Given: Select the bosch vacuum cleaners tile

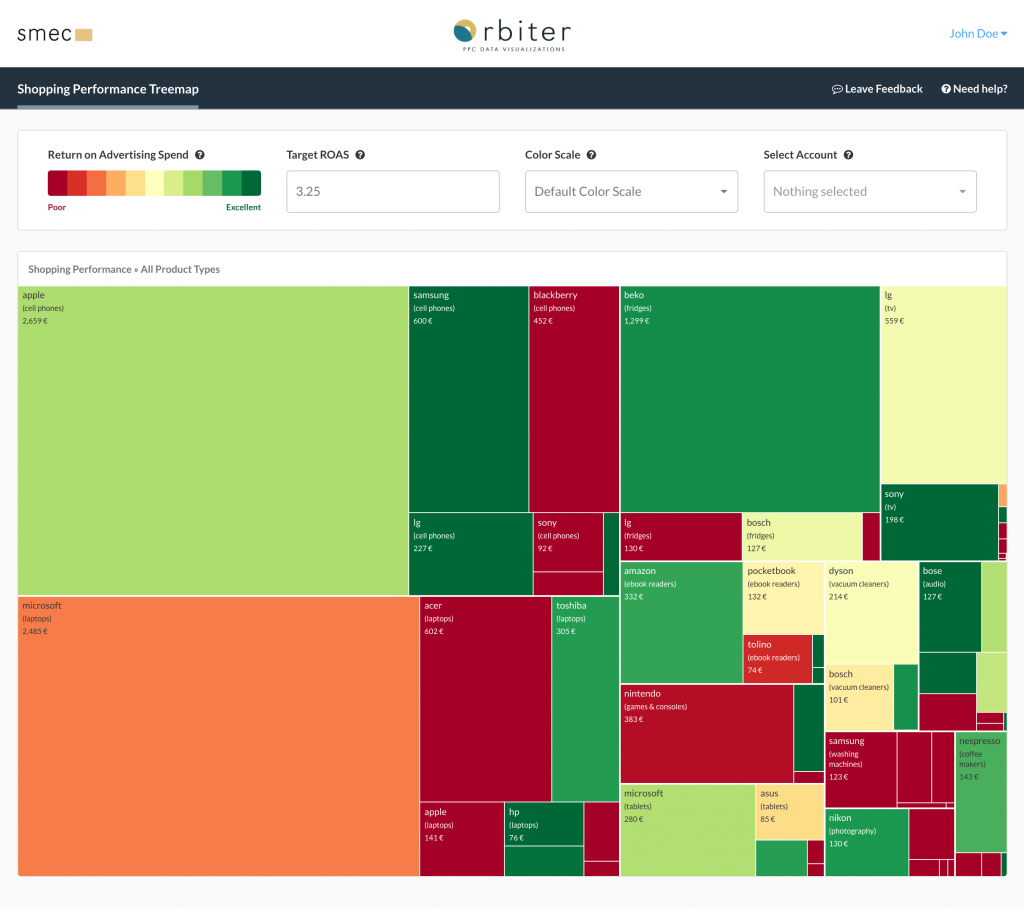Looking at the screenshot, I should [x=859, y=697].
